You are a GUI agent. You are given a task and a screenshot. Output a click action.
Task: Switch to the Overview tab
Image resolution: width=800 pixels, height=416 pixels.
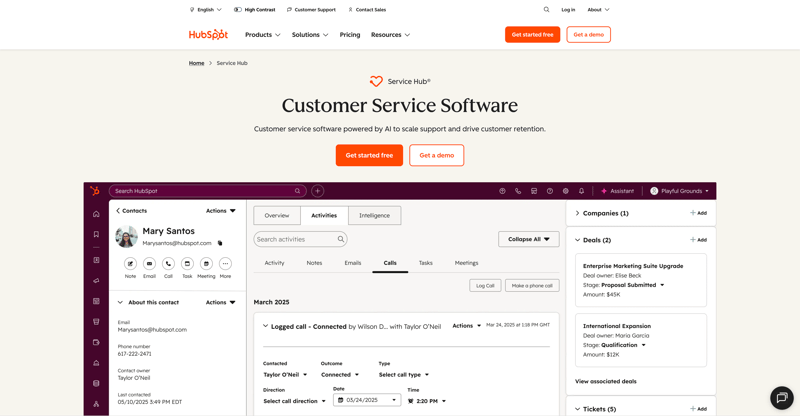pyautogui.click(x=277, y=215)
